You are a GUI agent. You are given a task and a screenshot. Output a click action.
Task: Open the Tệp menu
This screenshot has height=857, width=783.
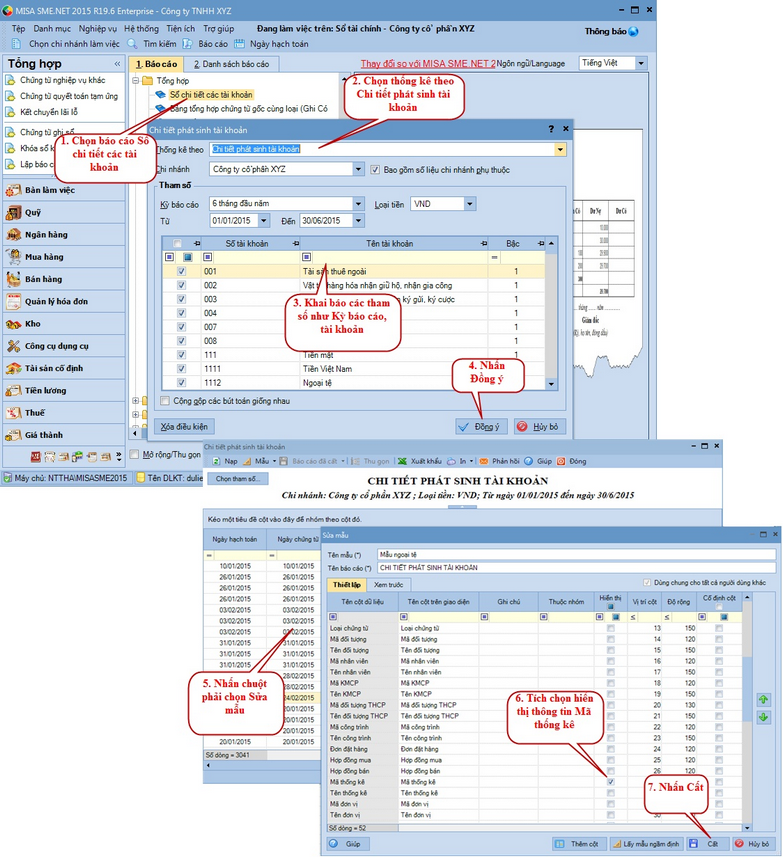point(19,28)
